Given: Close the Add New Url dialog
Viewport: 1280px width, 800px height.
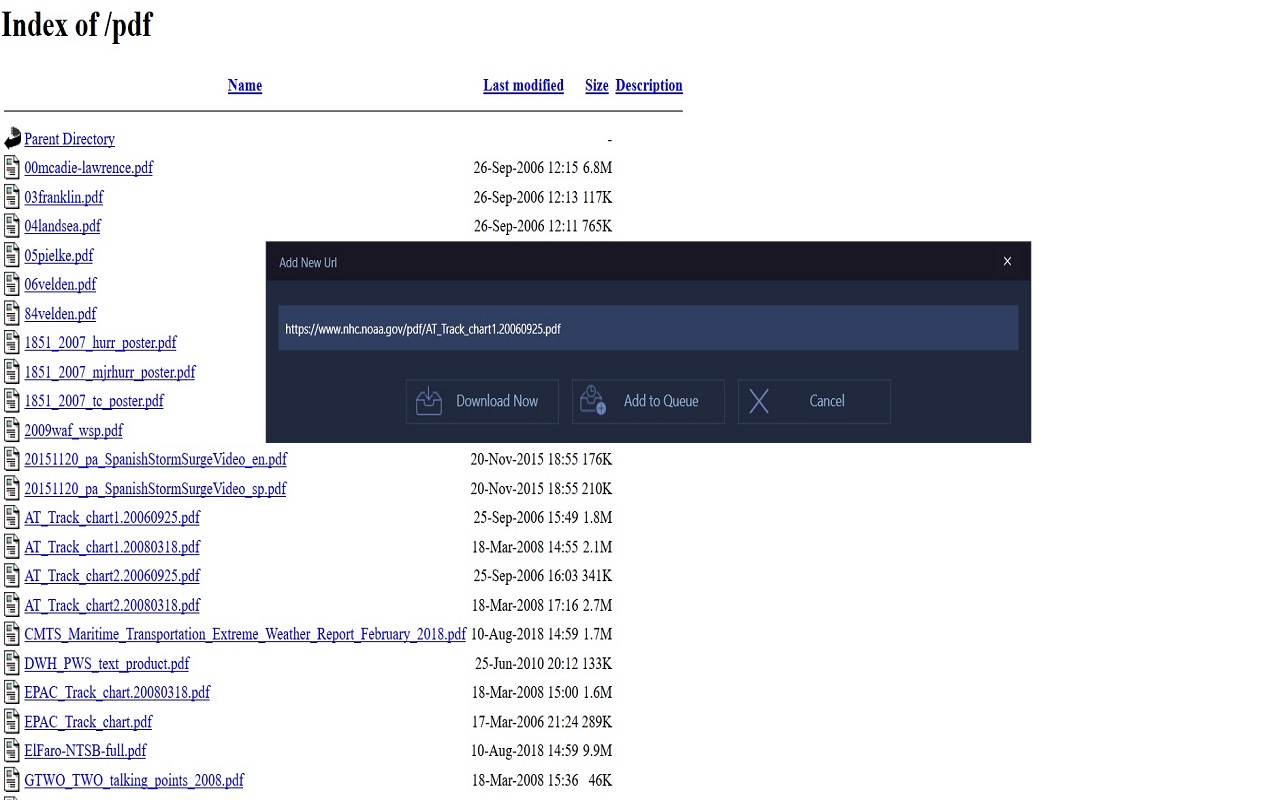Looking at the screenshot, I should pos(1007,261).
